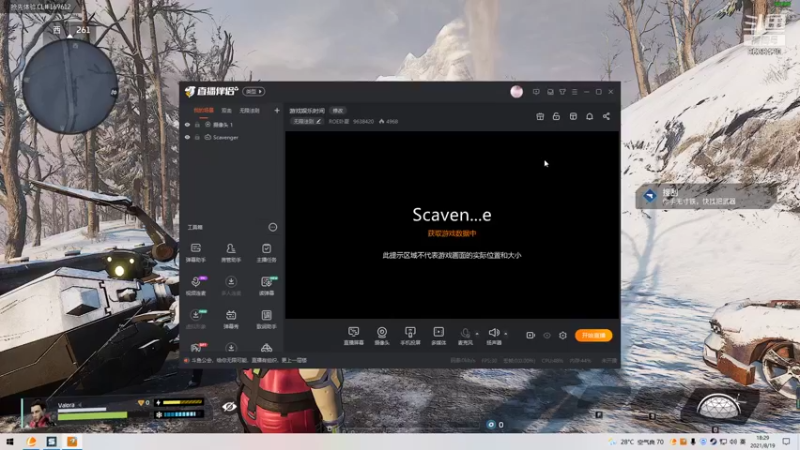Expand the microphone options arrow
This screenshot has height=450, width=800.
tap(477, 334)
